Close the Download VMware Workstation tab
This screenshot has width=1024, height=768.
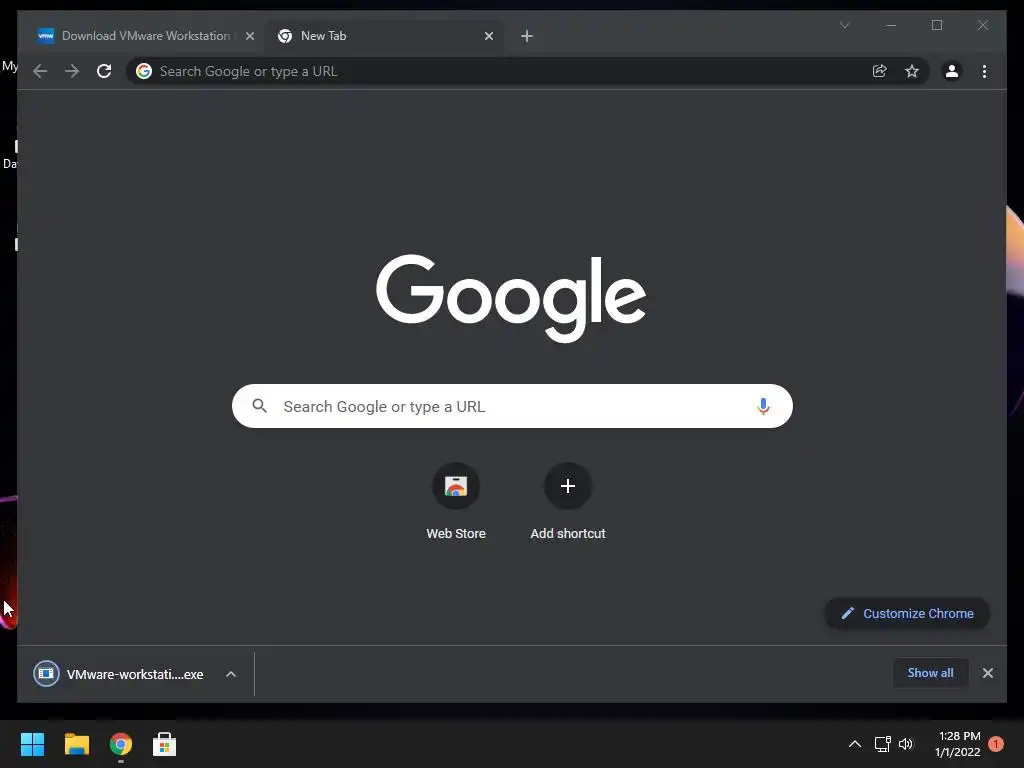pyautogui.click(x=249, y=36)
